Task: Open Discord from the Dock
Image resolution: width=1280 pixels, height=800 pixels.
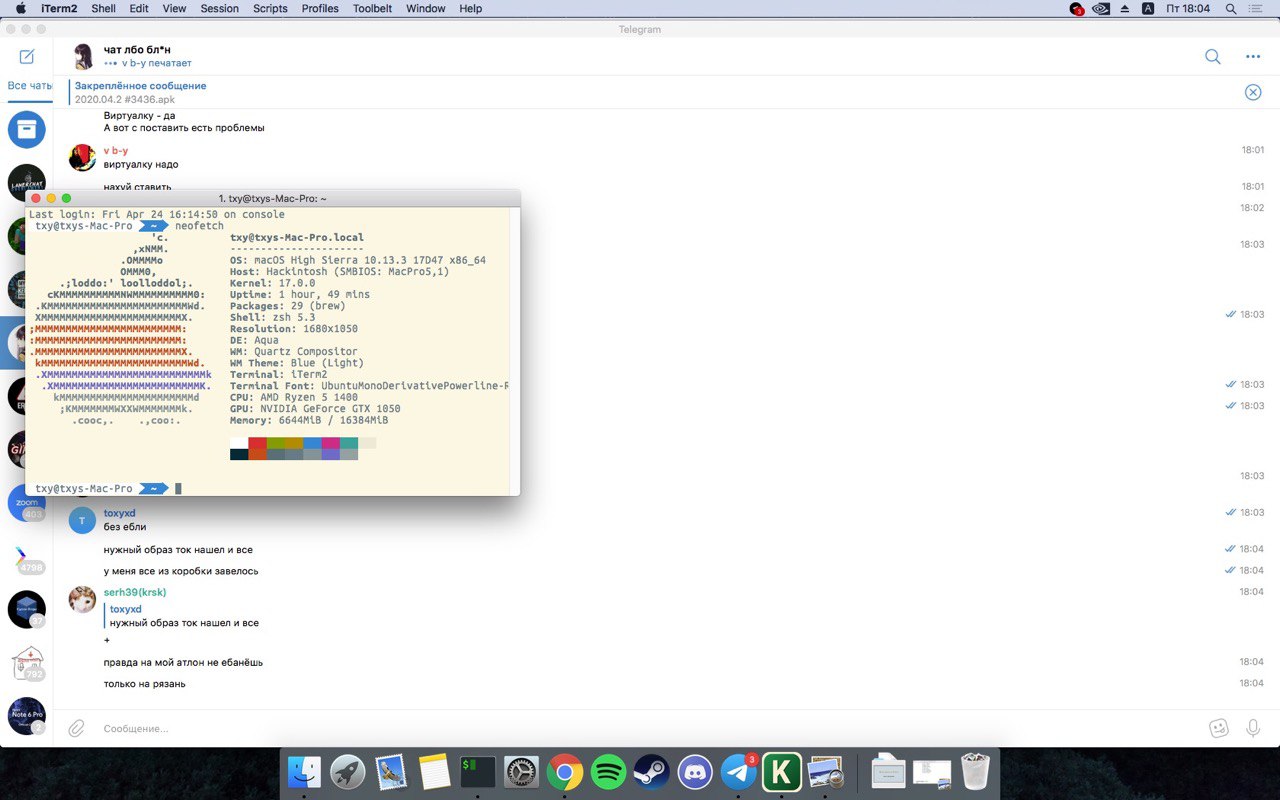Action: (695, 772)
